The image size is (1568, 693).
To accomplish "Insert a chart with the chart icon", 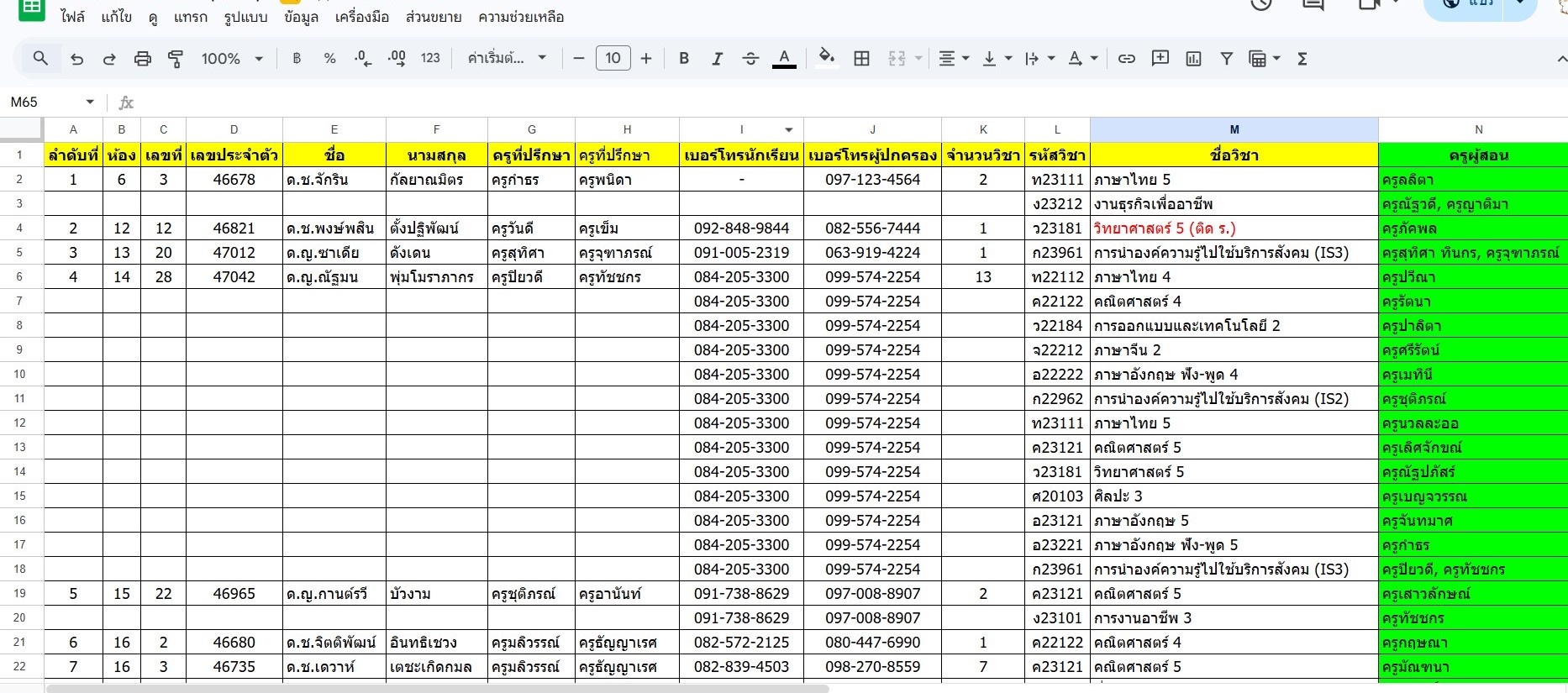I will (x=1193, y=59).
